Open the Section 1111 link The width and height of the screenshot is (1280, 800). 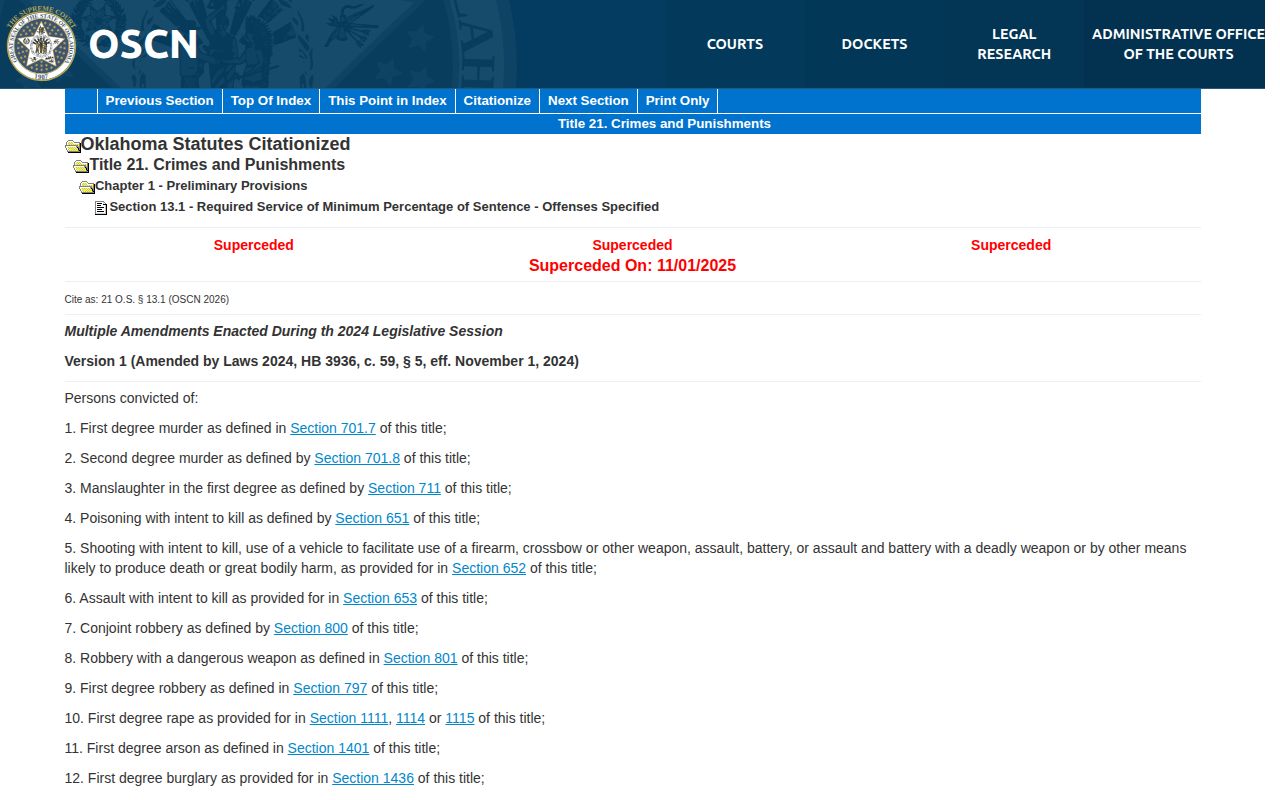(349, 718)
